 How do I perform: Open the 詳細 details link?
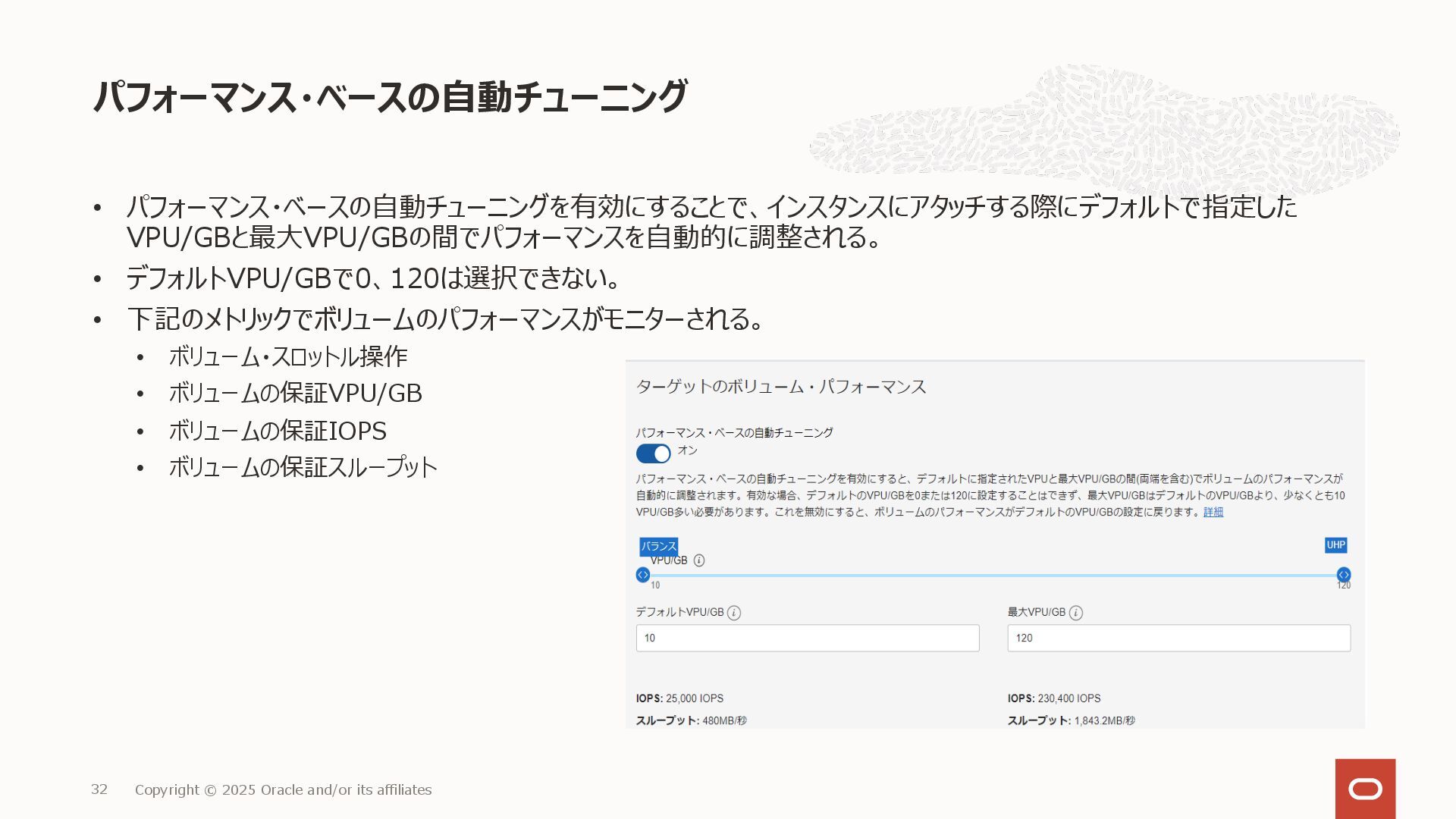pos(1213,512)
